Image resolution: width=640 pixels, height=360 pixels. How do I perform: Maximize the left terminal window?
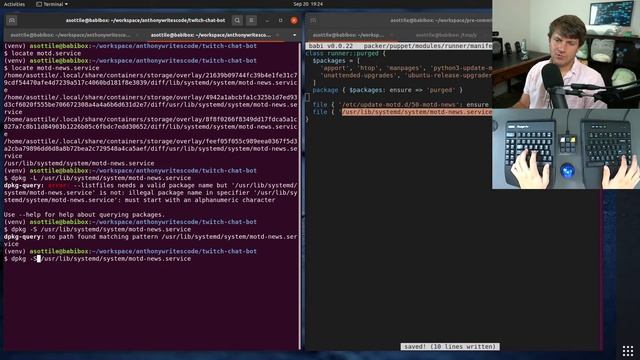coord(280,20)
